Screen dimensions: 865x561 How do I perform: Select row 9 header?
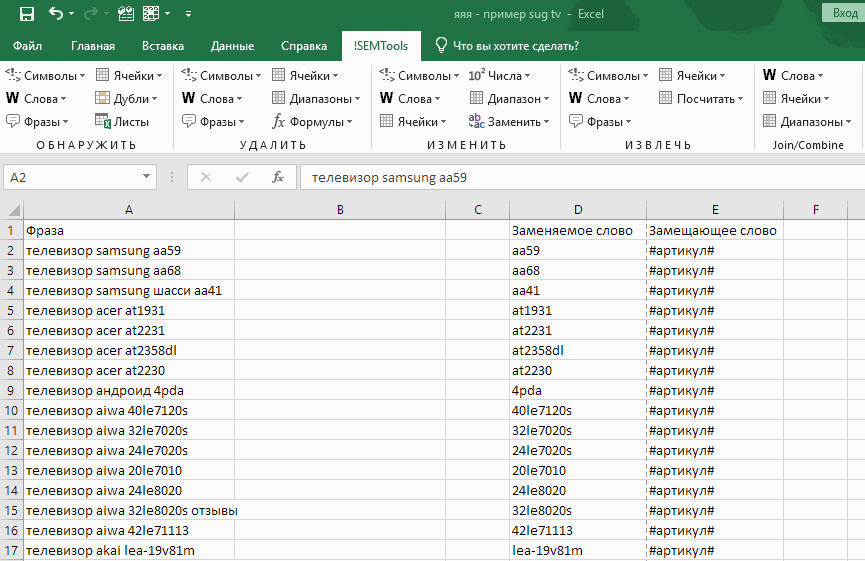11,391
